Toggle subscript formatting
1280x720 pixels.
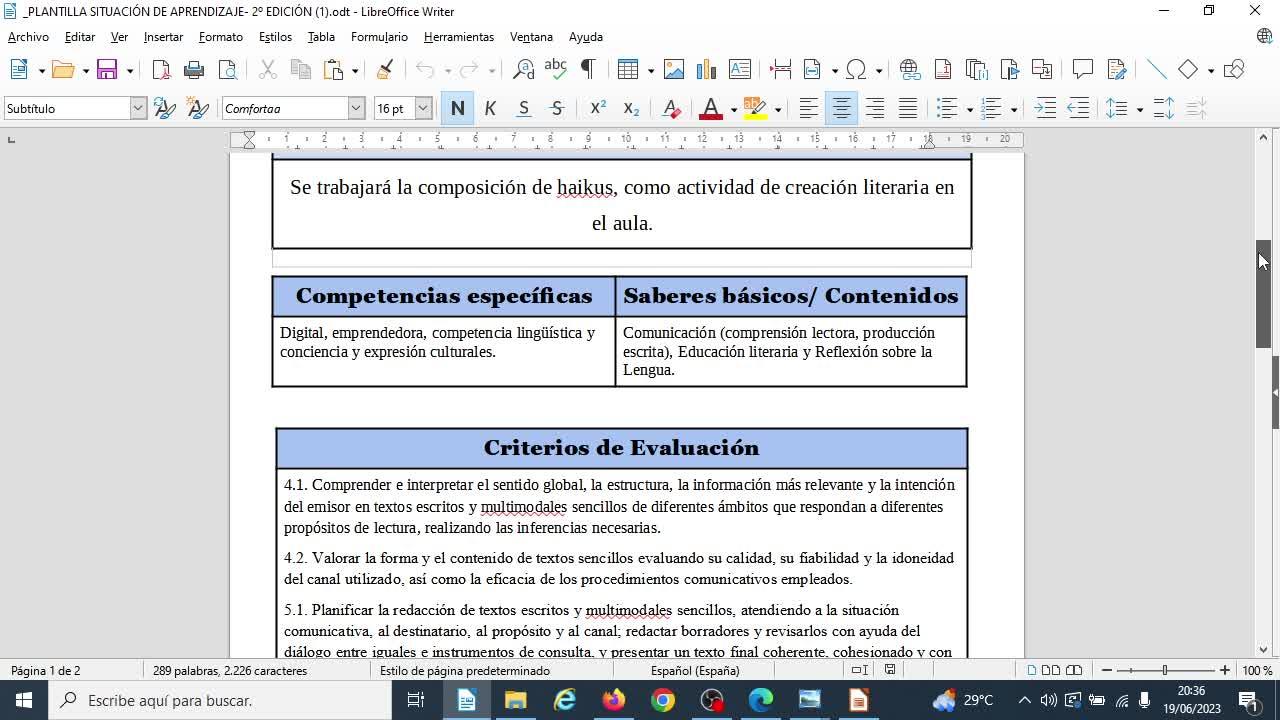[631, 108]
